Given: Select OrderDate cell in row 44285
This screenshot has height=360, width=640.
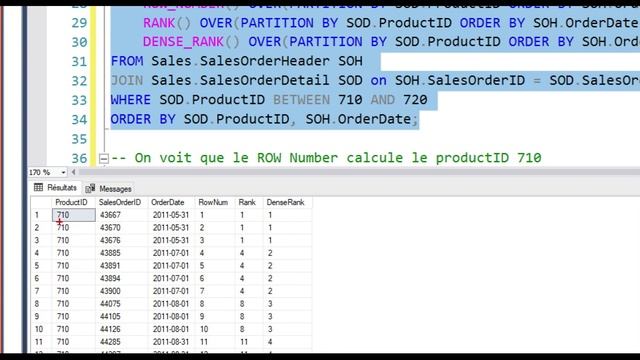Looking at the screenshot, I should [x=171, y=342].
